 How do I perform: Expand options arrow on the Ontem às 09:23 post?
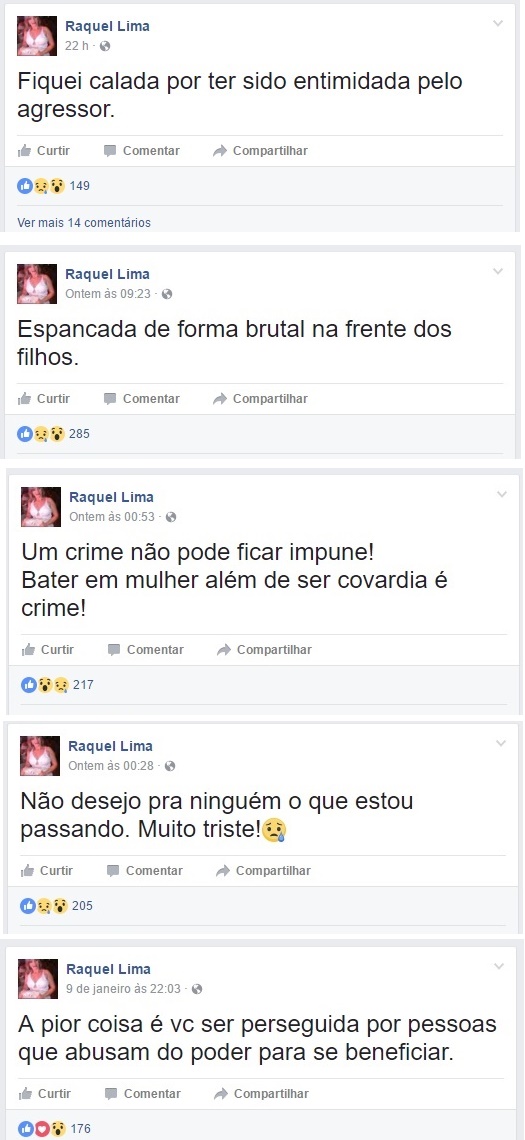(498, 271)
